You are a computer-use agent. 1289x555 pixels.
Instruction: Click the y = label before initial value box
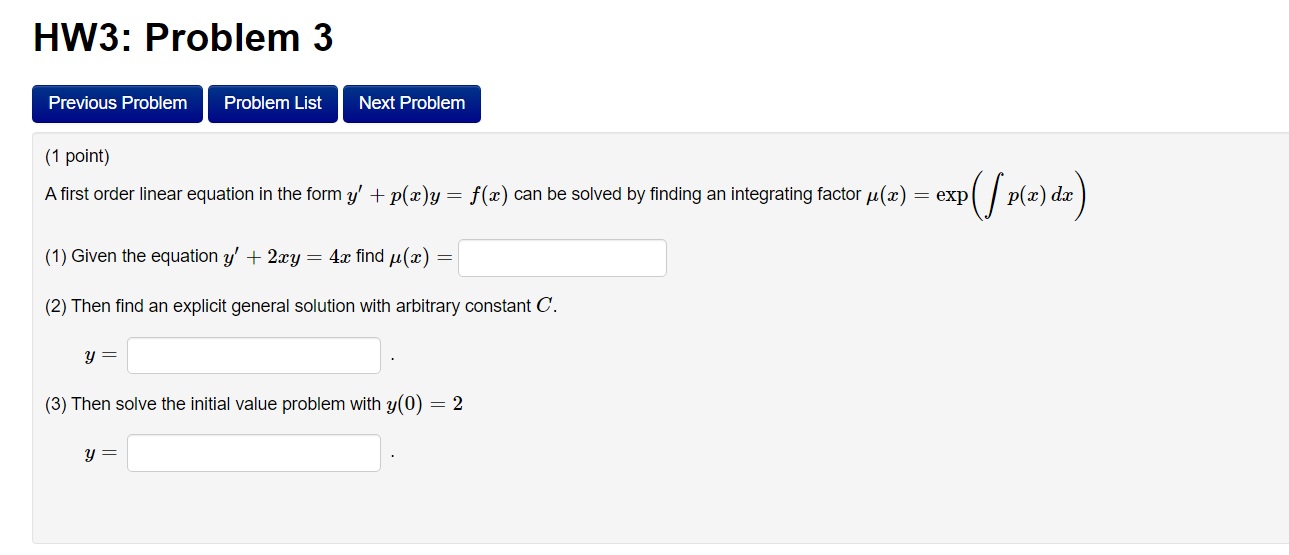(101, 455)
